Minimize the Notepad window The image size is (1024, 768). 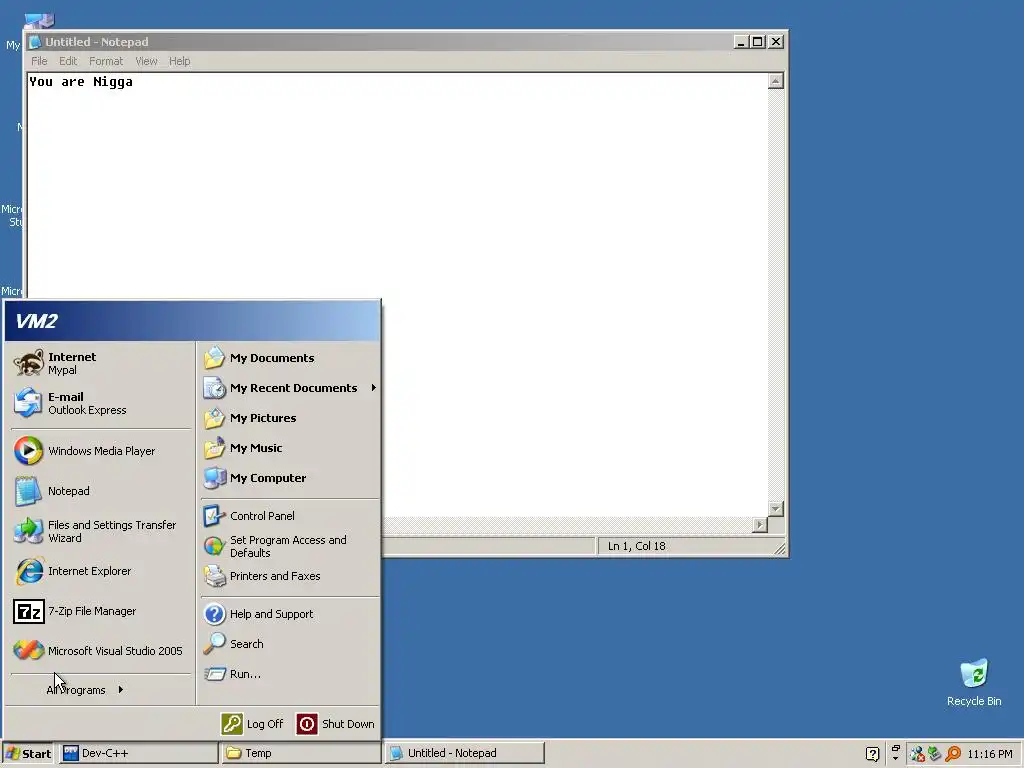tap(741, 42)
